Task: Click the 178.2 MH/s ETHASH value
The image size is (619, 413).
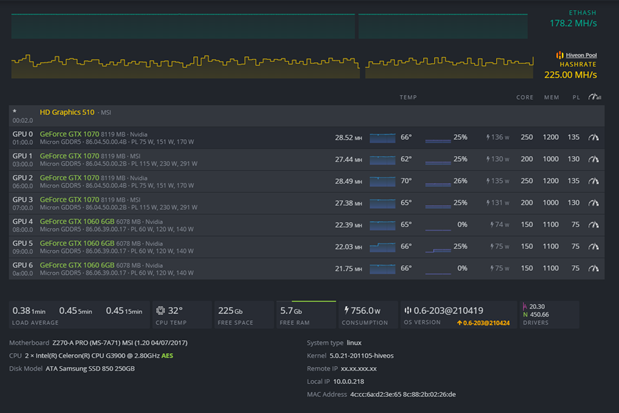Action: coord(573,23)
